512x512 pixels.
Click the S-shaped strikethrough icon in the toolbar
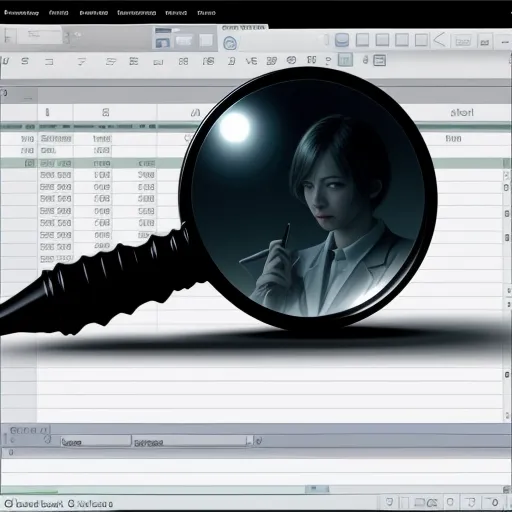pos(25,61)
